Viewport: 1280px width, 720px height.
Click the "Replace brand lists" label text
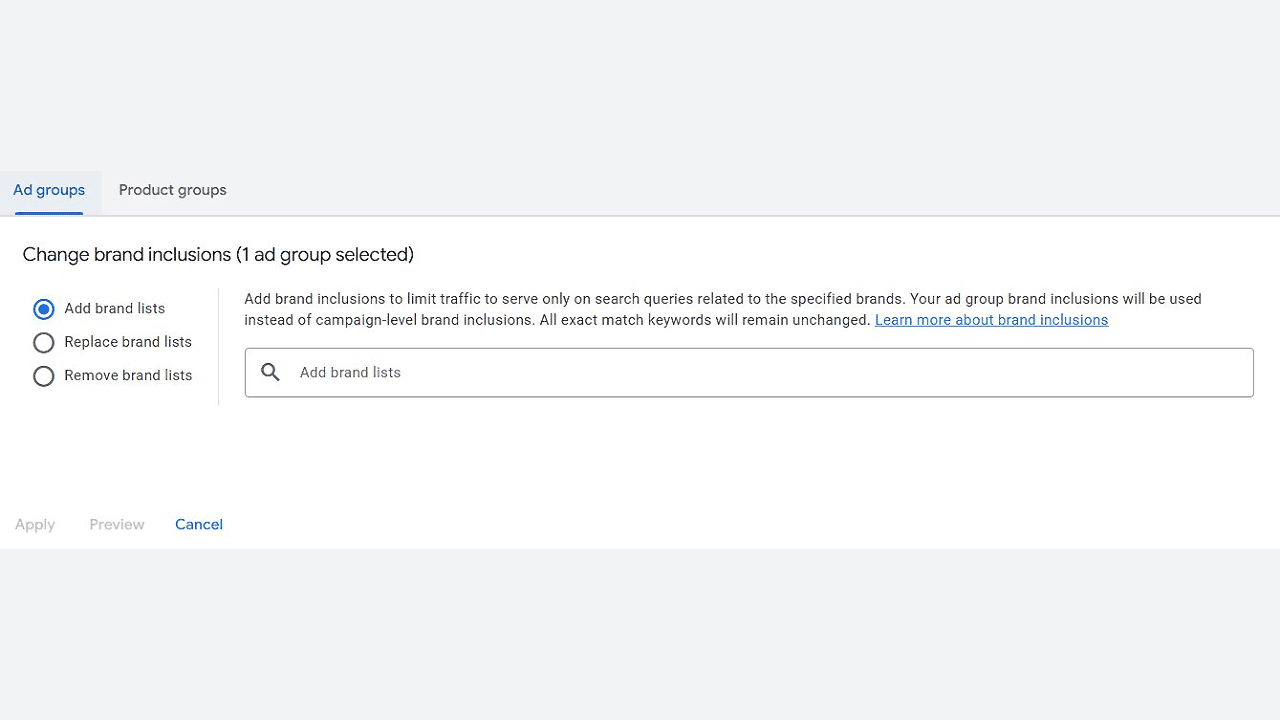(128, 342)
